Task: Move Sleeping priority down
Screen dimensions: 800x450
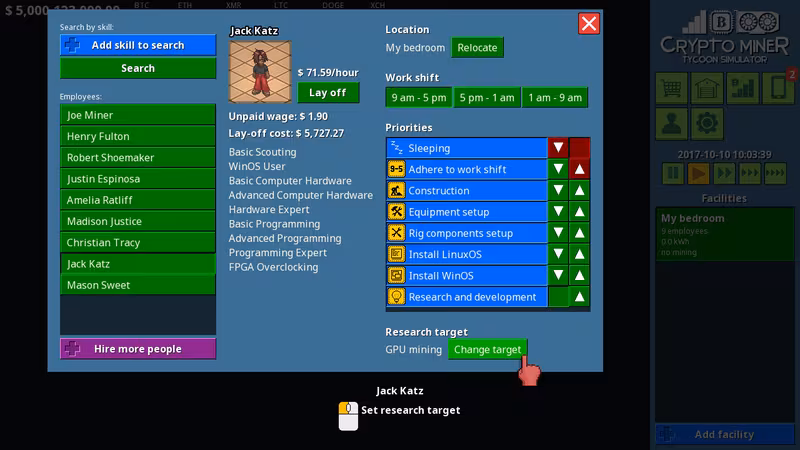Action: tap(558, 148)
